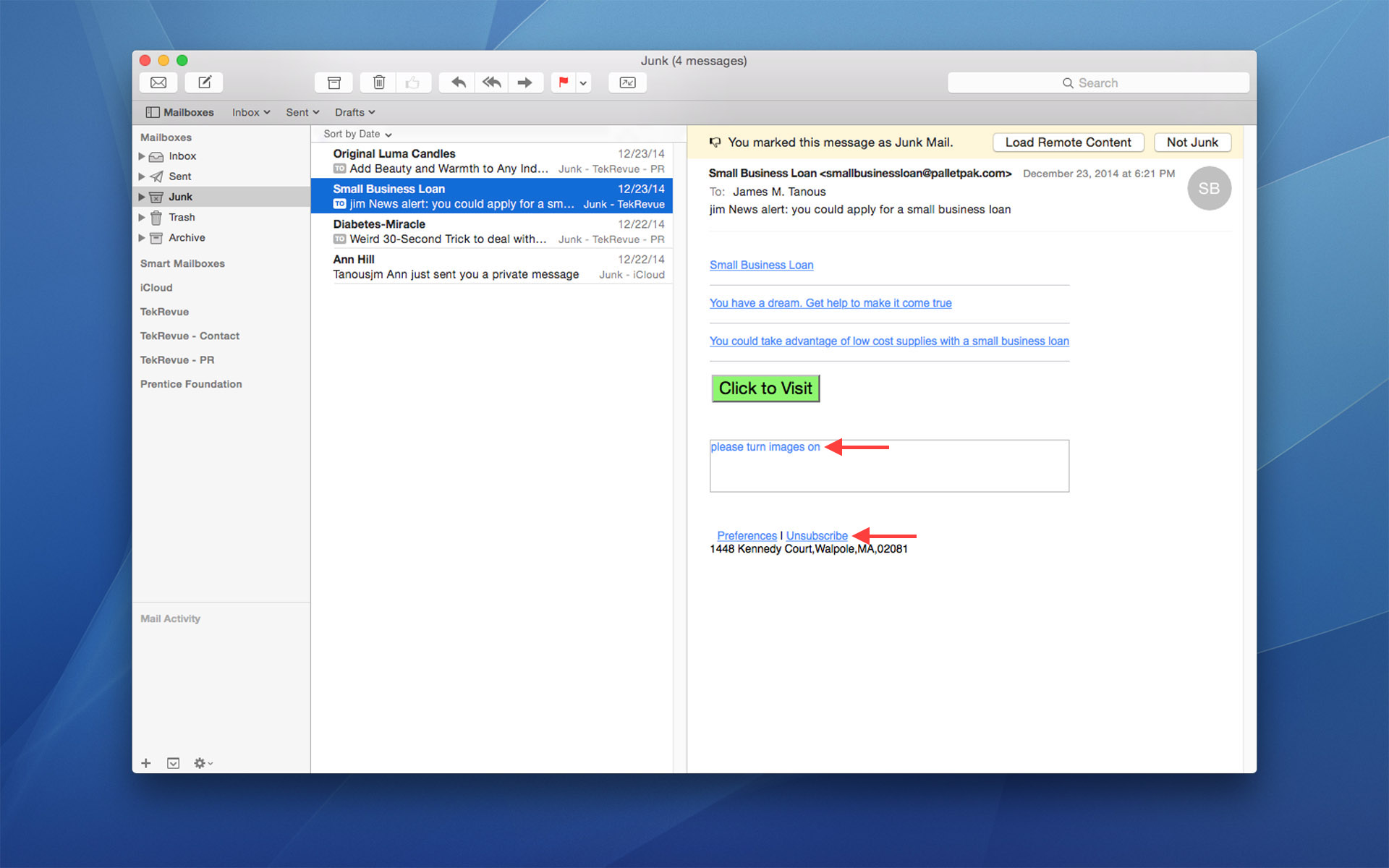Archive the selected message
The height and width of the screenshot is (868, 1389).
click(334, 82)
